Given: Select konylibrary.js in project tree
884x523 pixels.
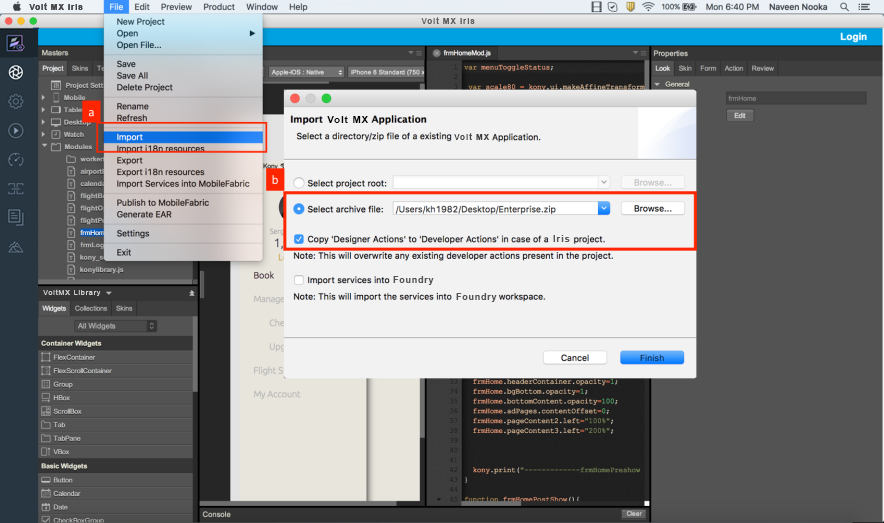Looking at the screenshot, I should (101, 269).
